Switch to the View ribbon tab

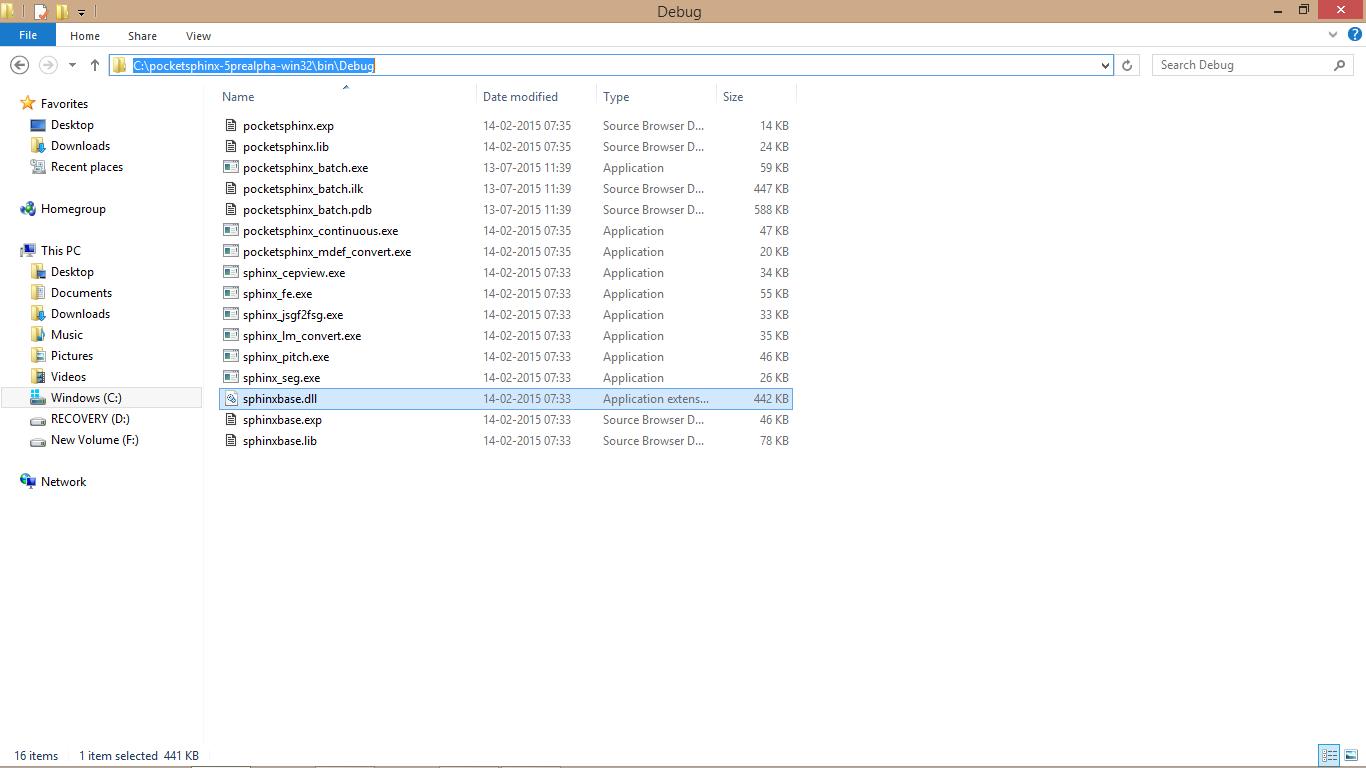tap(198, 36)
